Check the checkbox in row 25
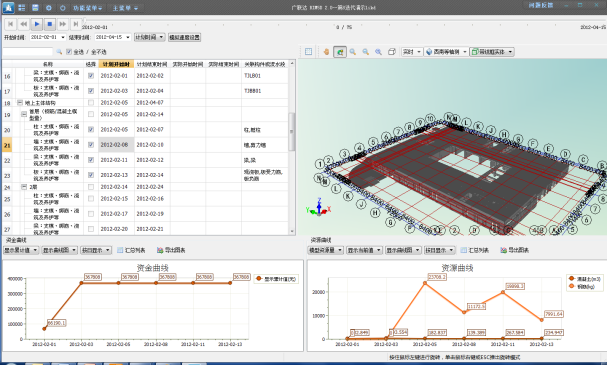 pyautogui.click(x=91, y=199)
